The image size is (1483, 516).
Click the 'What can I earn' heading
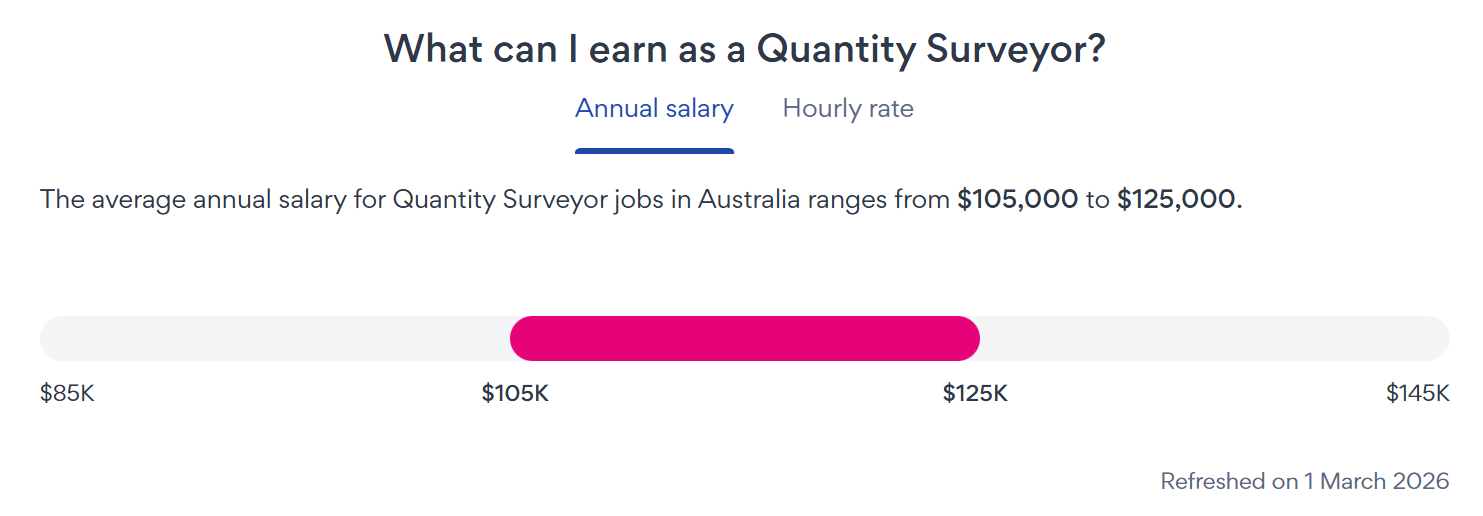[x=744, y=49]
